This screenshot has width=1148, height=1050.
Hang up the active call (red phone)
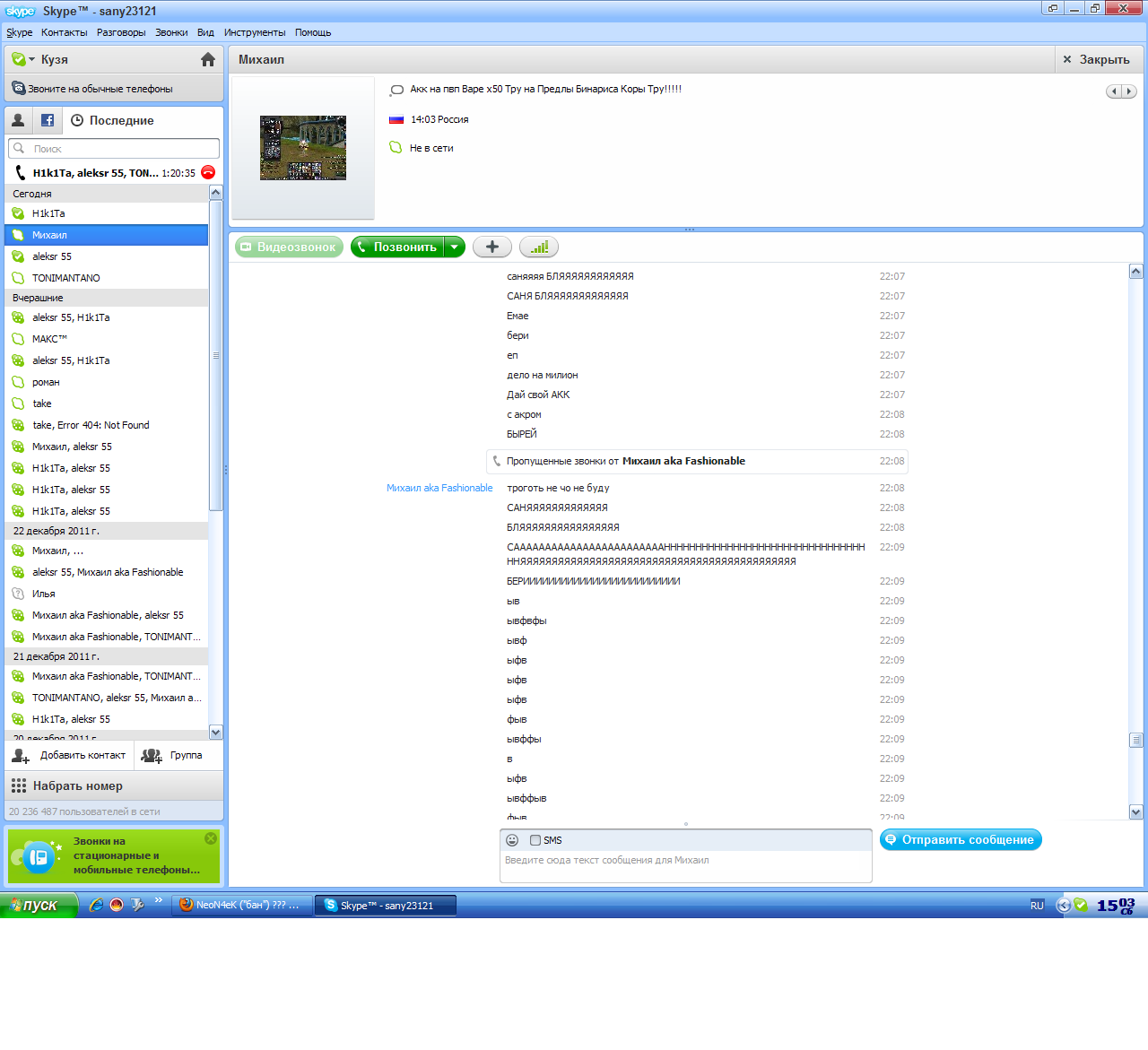[208, 172]
